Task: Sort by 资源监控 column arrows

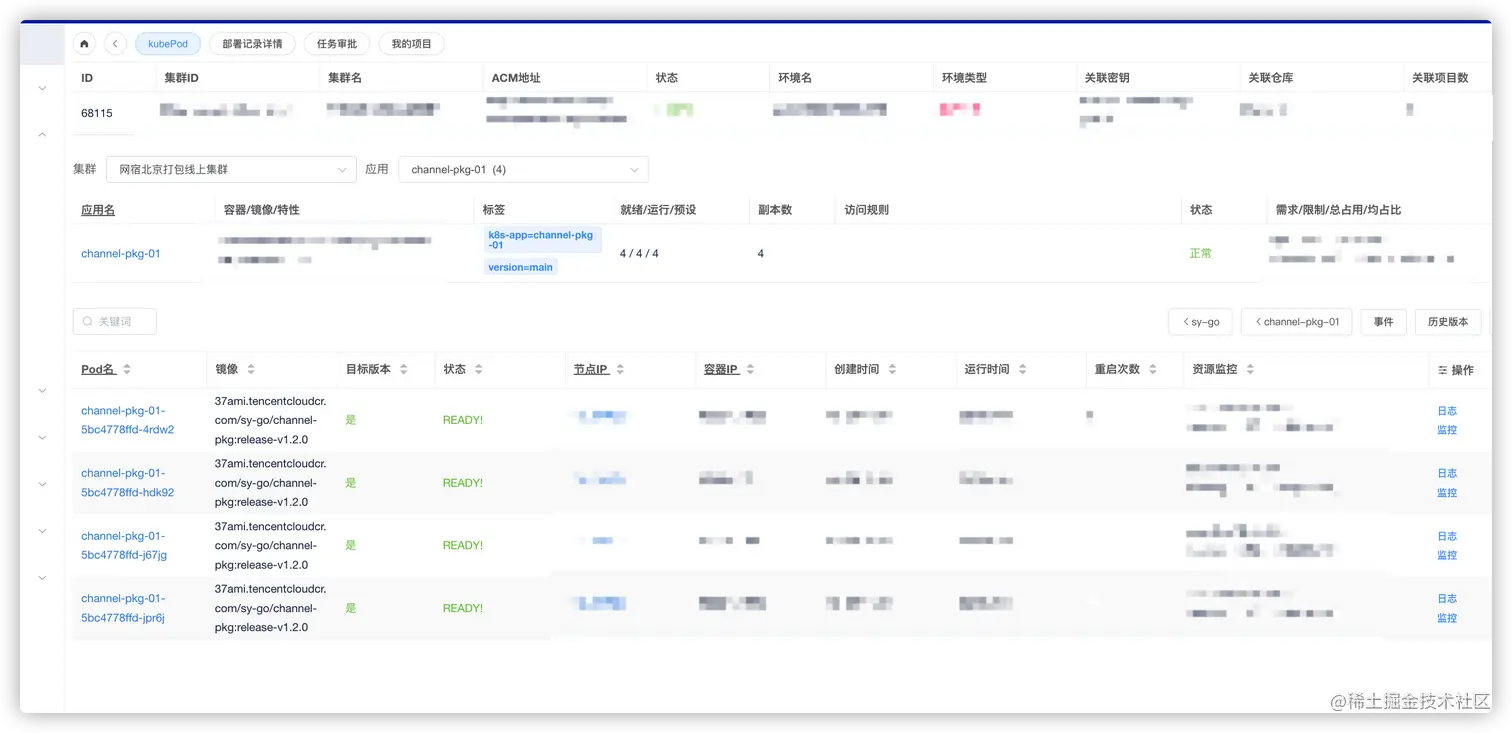Action: tap(1250, 369)
